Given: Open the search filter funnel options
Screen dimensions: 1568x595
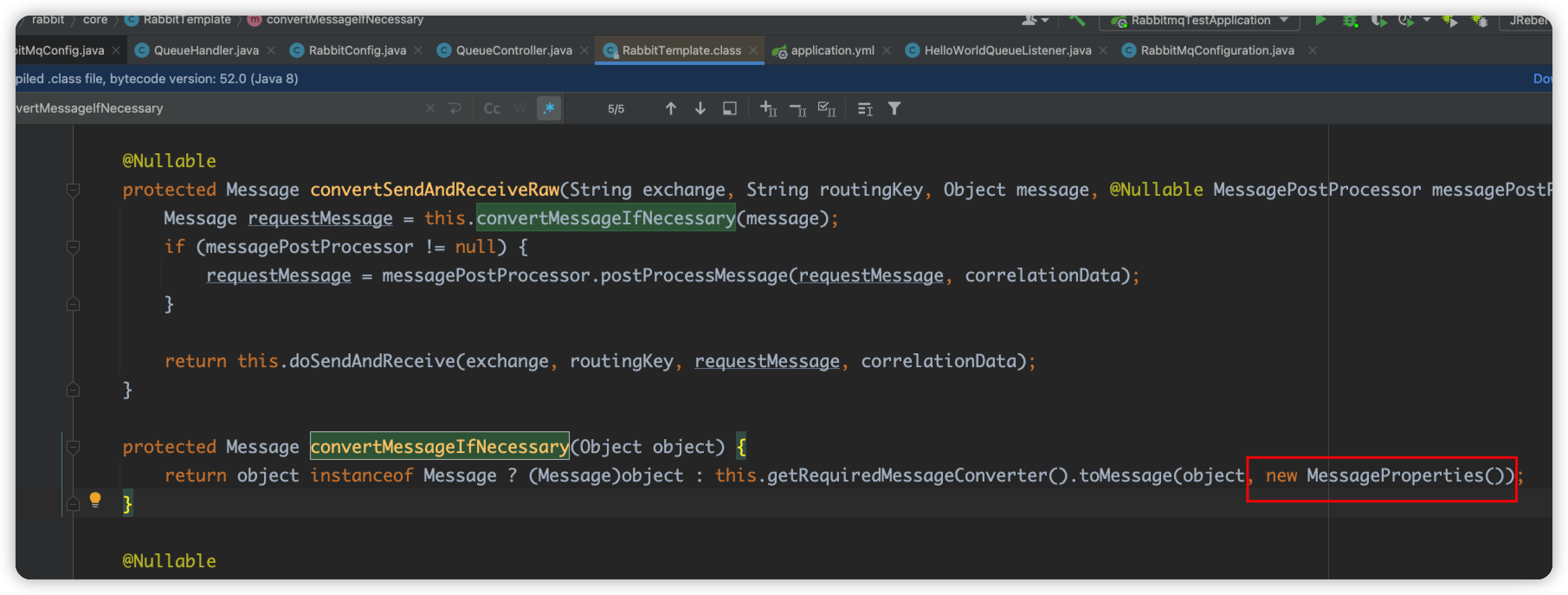Looking at the screenshot, I should click(894, 108).
